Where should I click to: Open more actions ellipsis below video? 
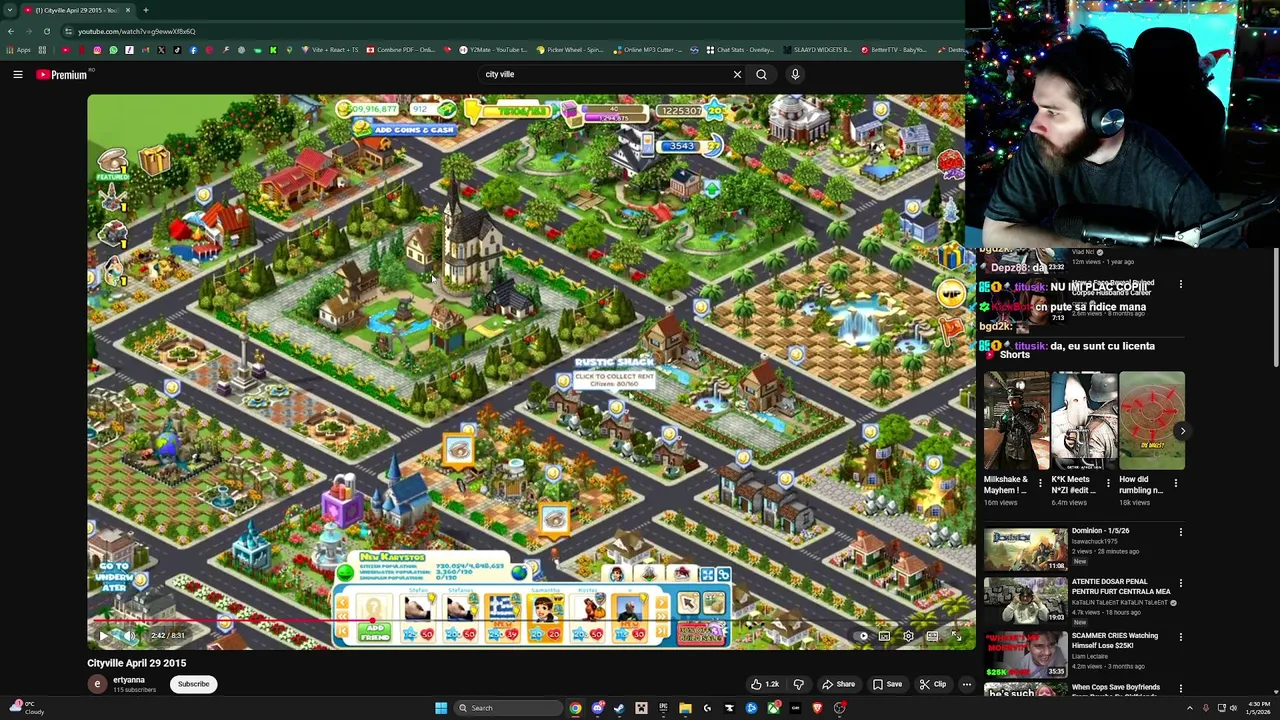967,684
